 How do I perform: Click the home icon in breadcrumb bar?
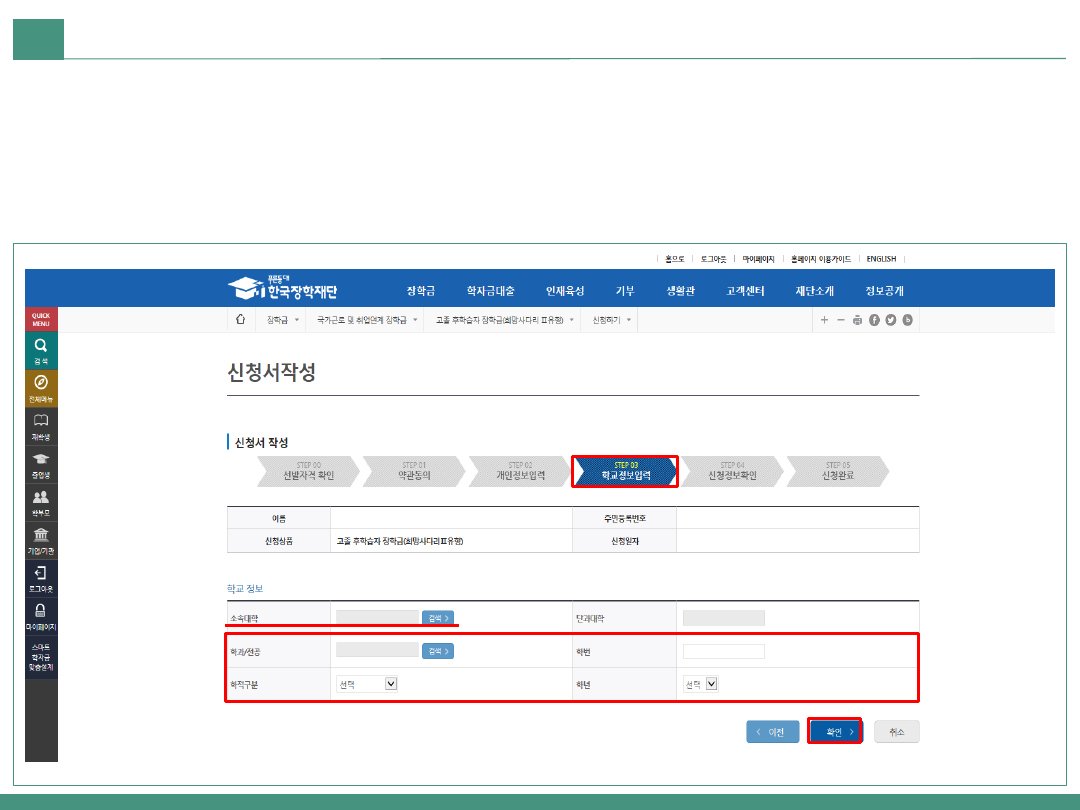(240, 320)
